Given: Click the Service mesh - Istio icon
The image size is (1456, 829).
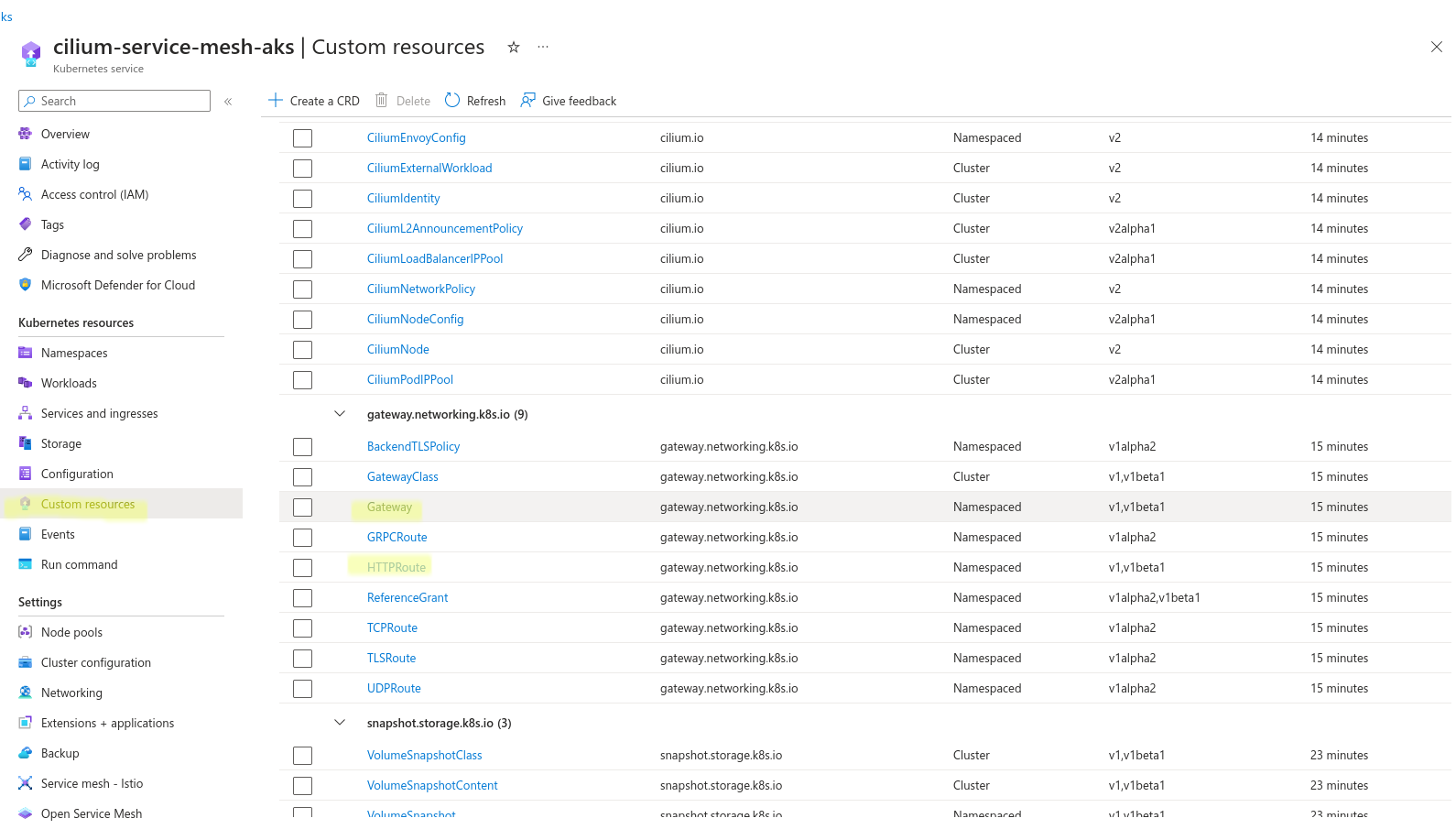Looking at the screenshot, I should pyautogui.click(x=25, y=783).
